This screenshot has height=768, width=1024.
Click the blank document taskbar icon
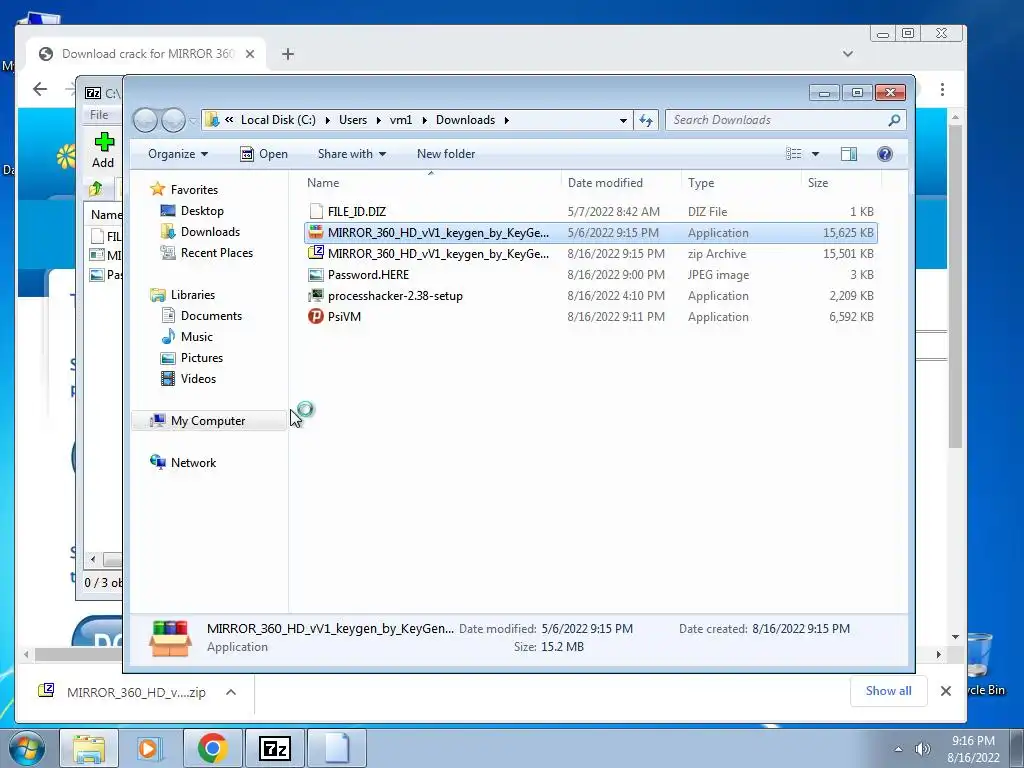point(336,748)
